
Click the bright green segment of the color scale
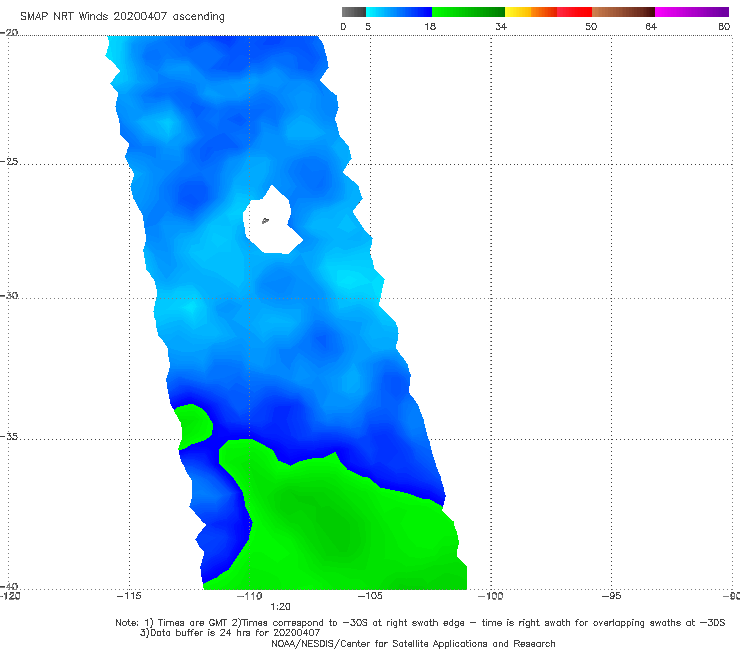468,12
